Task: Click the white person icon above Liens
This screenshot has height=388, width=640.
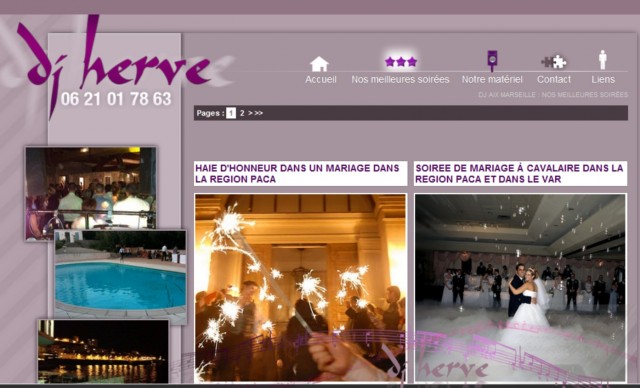Action: (x=603, y=60)
